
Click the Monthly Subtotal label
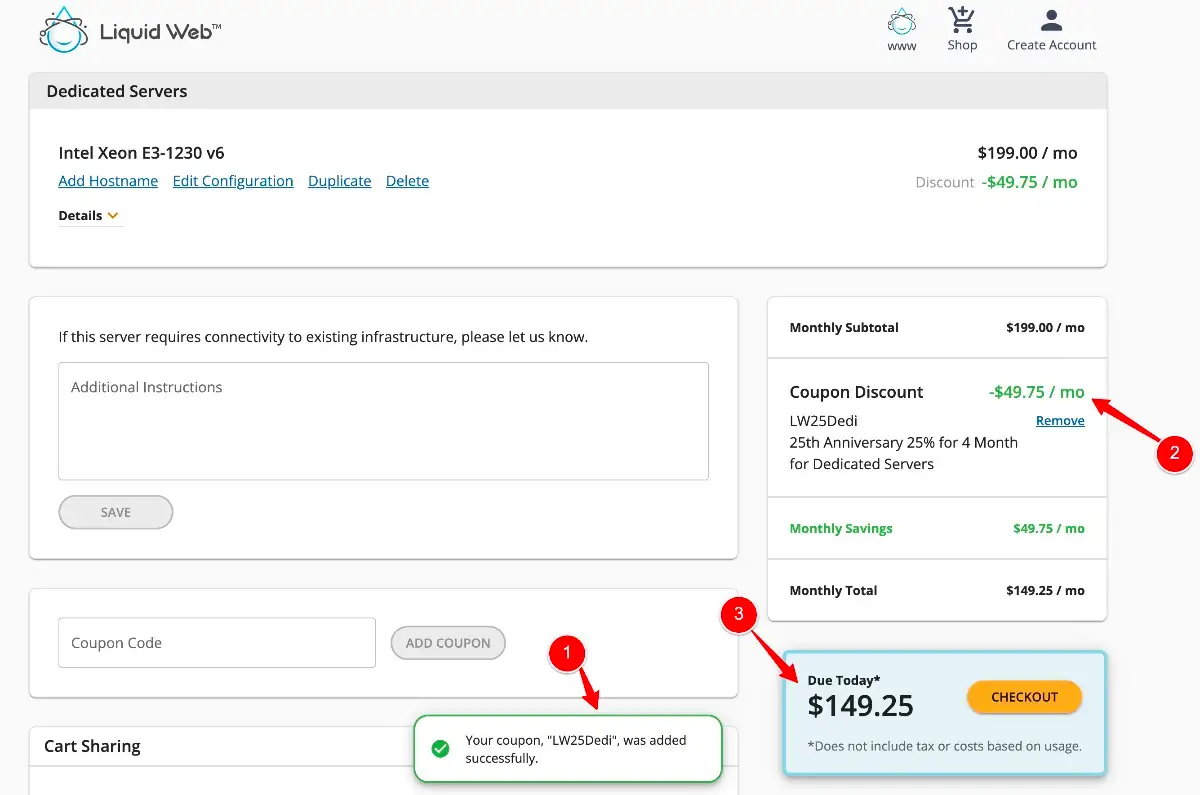(x=844, y=327)
